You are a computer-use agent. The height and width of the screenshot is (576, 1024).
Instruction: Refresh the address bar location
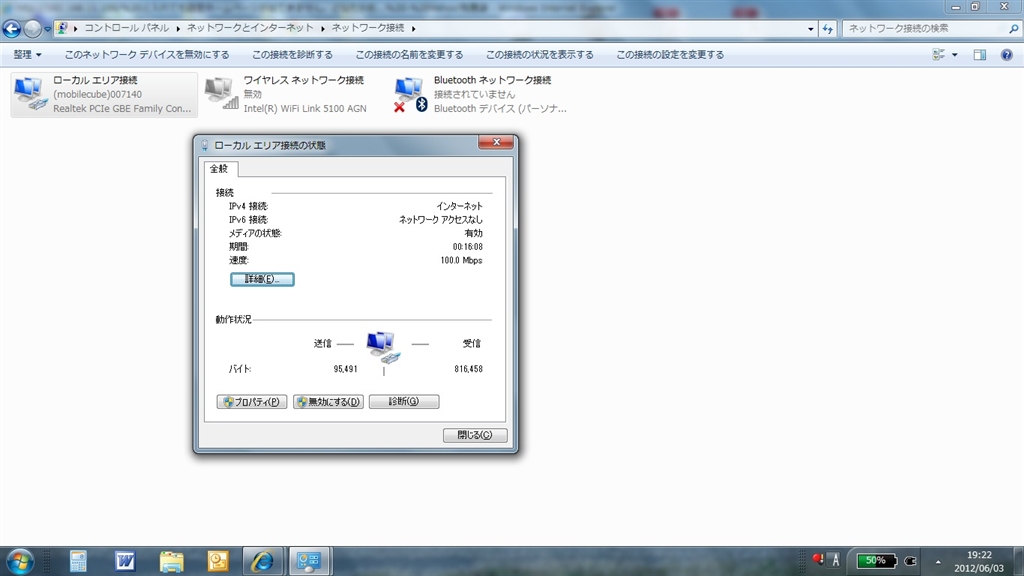(827, 29)
